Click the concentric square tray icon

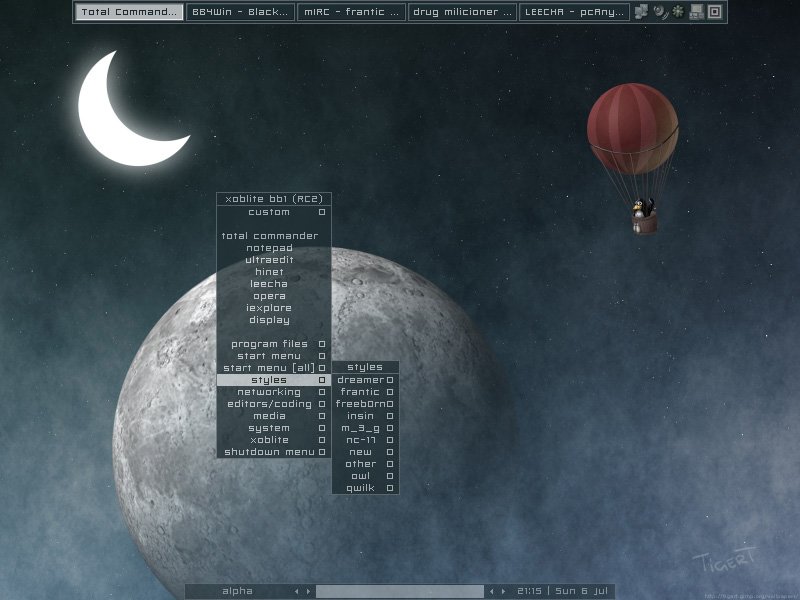pos(715,11)
